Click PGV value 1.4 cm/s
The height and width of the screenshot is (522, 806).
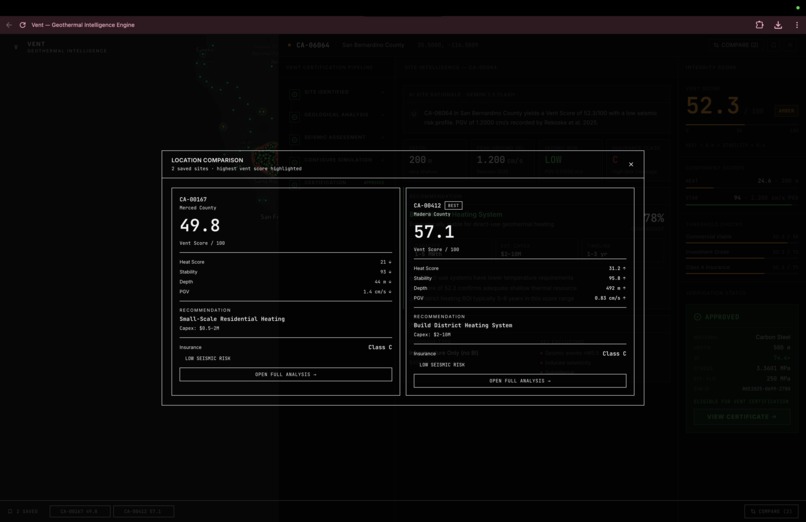(377, 292)
